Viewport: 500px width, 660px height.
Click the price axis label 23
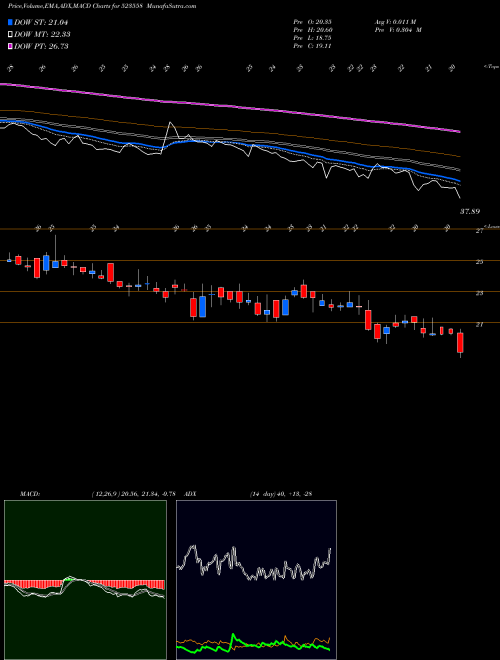[x=479, y=293]
